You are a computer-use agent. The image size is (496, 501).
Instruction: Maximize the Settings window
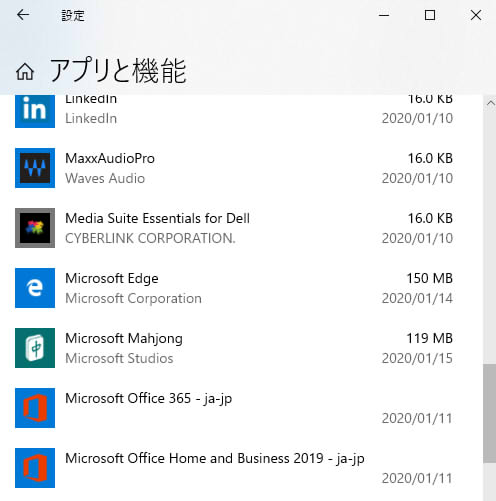click(430, 15)
